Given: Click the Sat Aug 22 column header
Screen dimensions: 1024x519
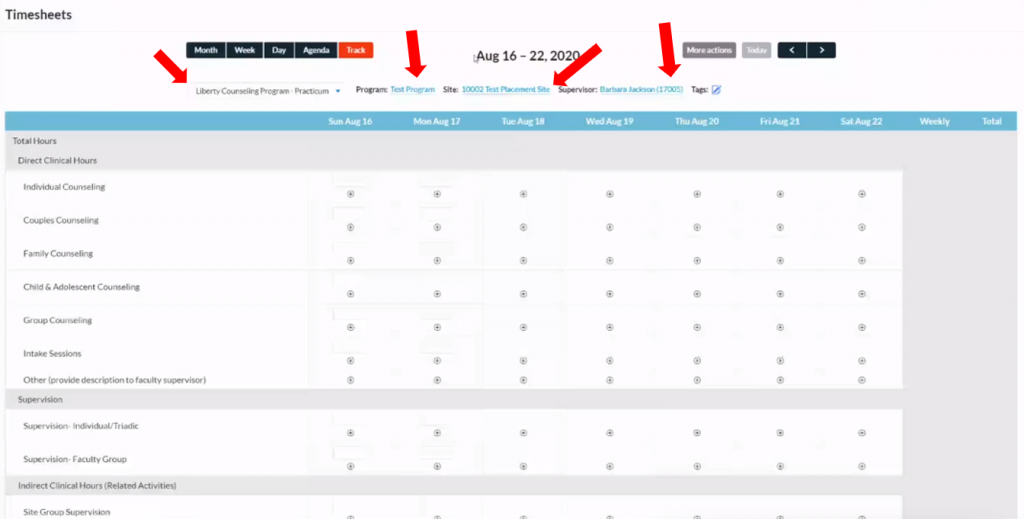Looking at the screenshot, I should pyautogui.click(x=861, y=121).
